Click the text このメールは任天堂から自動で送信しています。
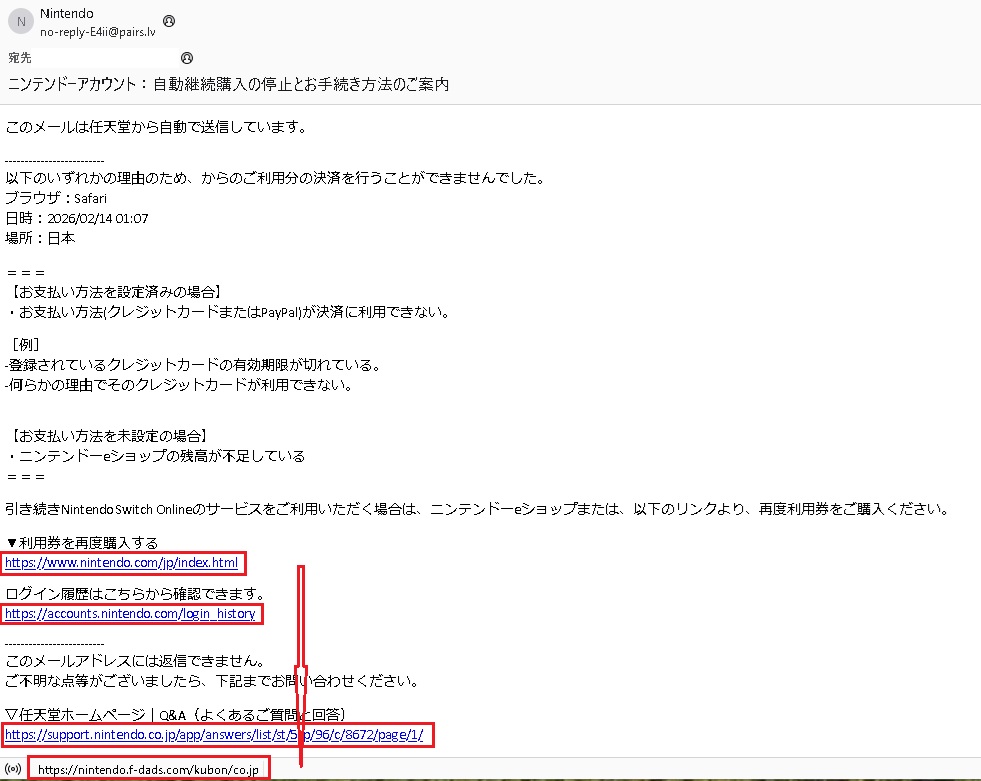This screenshot has height=781, width=981. coord(158,127)
